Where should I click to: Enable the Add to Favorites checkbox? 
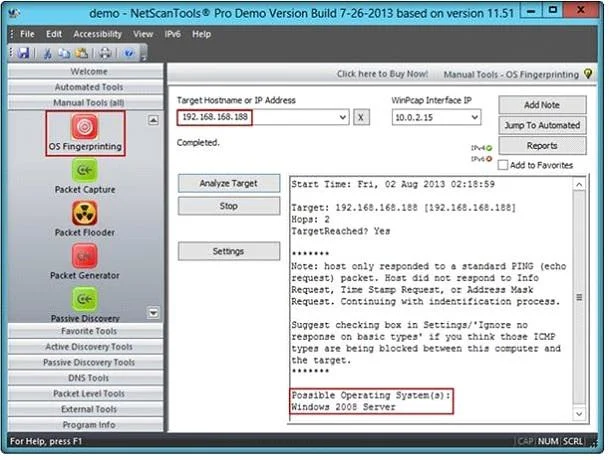[503, 165]
